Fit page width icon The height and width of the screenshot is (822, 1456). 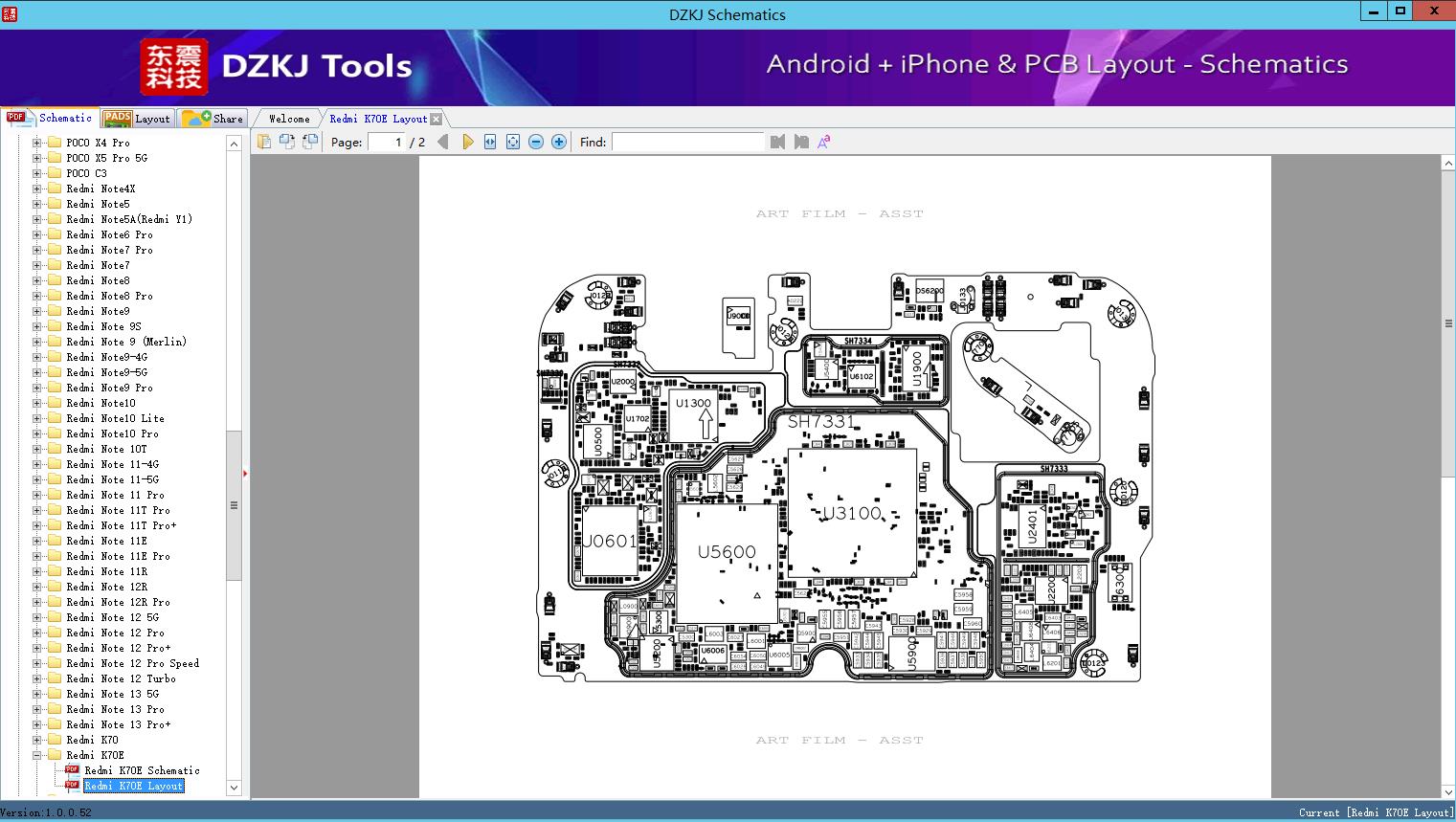[490, 142]
